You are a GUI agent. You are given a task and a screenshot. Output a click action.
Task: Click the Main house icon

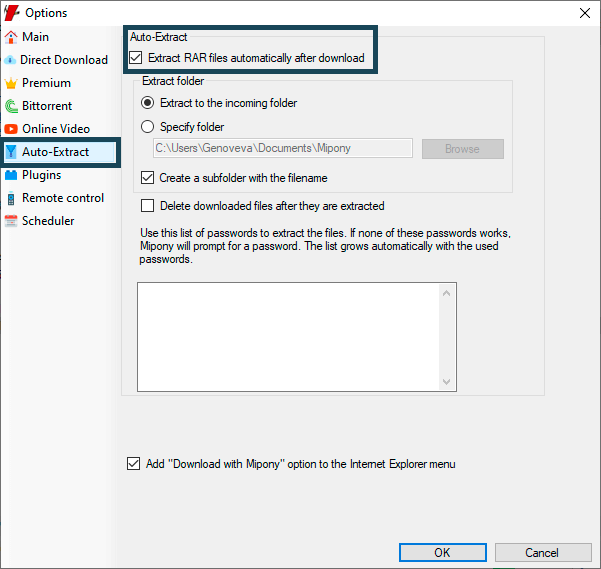(11, 37)
